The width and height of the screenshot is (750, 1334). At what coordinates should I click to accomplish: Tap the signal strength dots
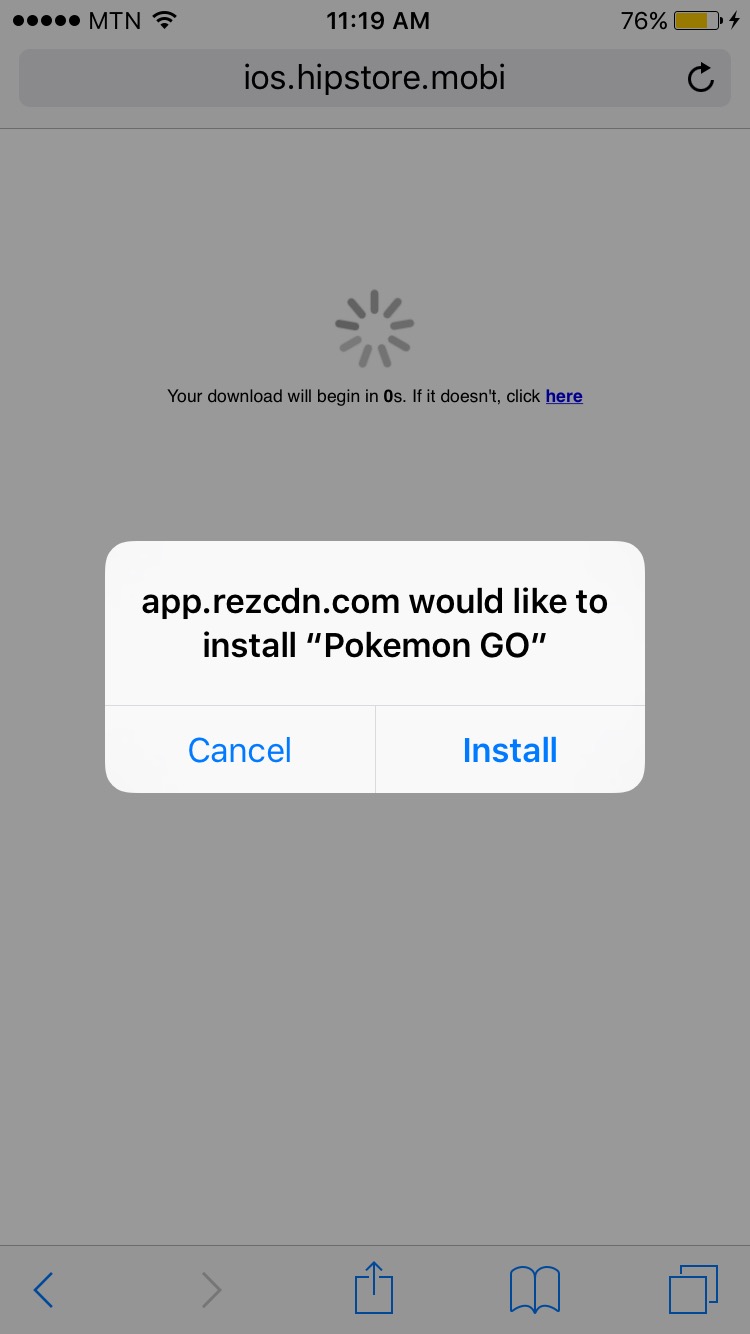point(45,20)
